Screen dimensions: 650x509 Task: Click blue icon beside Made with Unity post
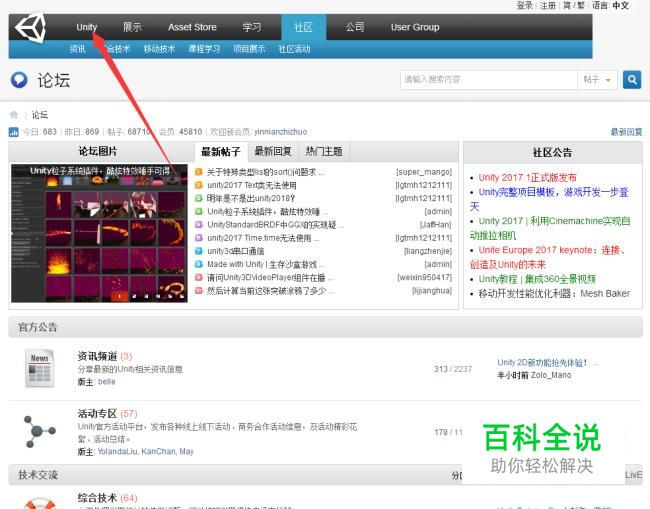[x=199, y=264]
